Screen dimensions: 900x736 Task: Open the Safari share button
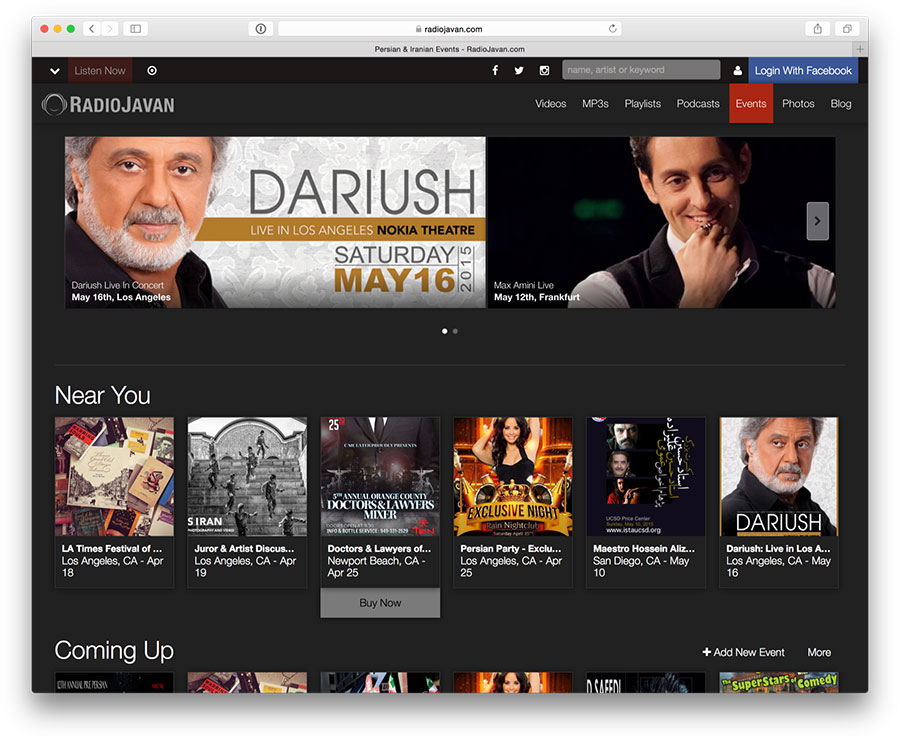point(817,29)
